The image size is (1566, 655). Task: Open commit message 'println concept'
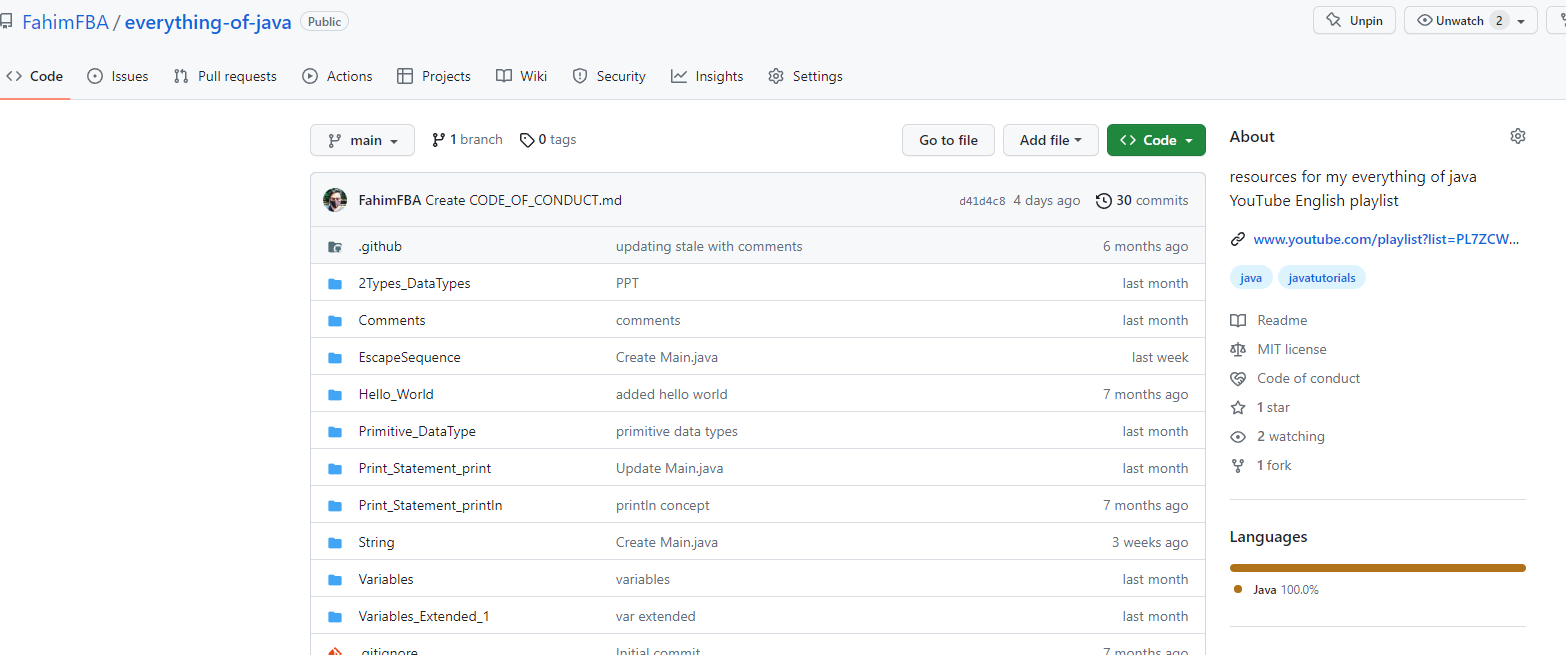[x=663, y=505]
